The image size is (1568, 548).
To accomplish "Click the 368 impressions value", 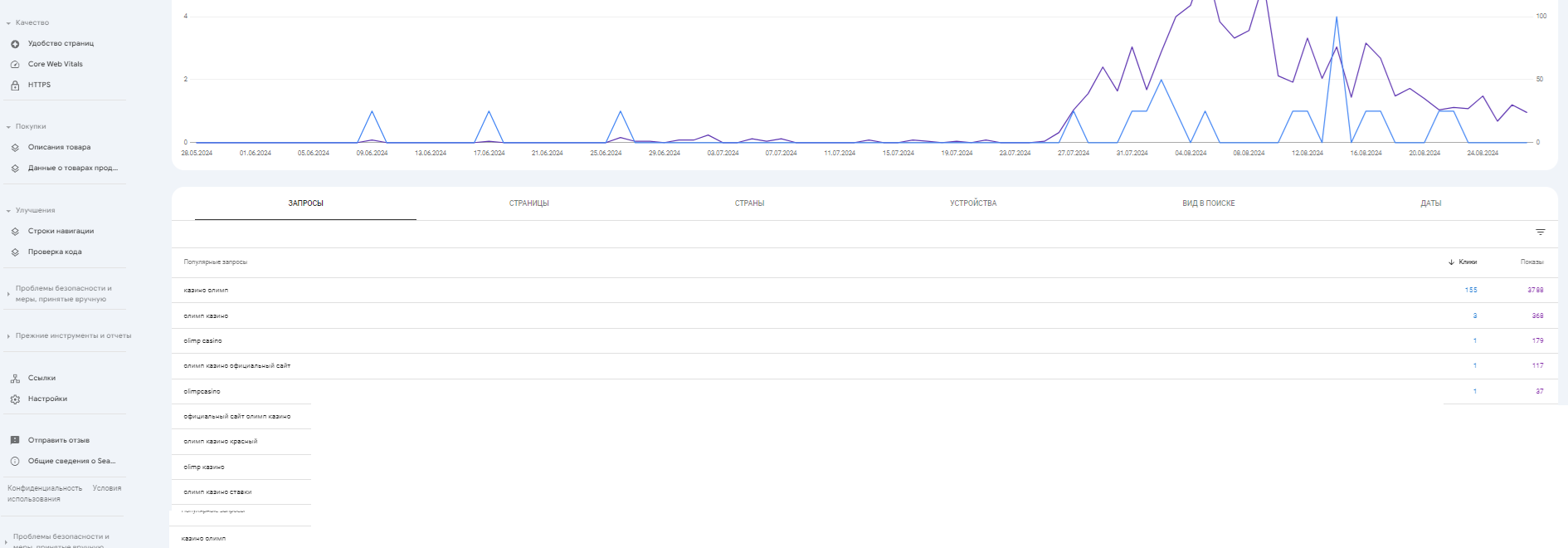I will pos(1538,316).
